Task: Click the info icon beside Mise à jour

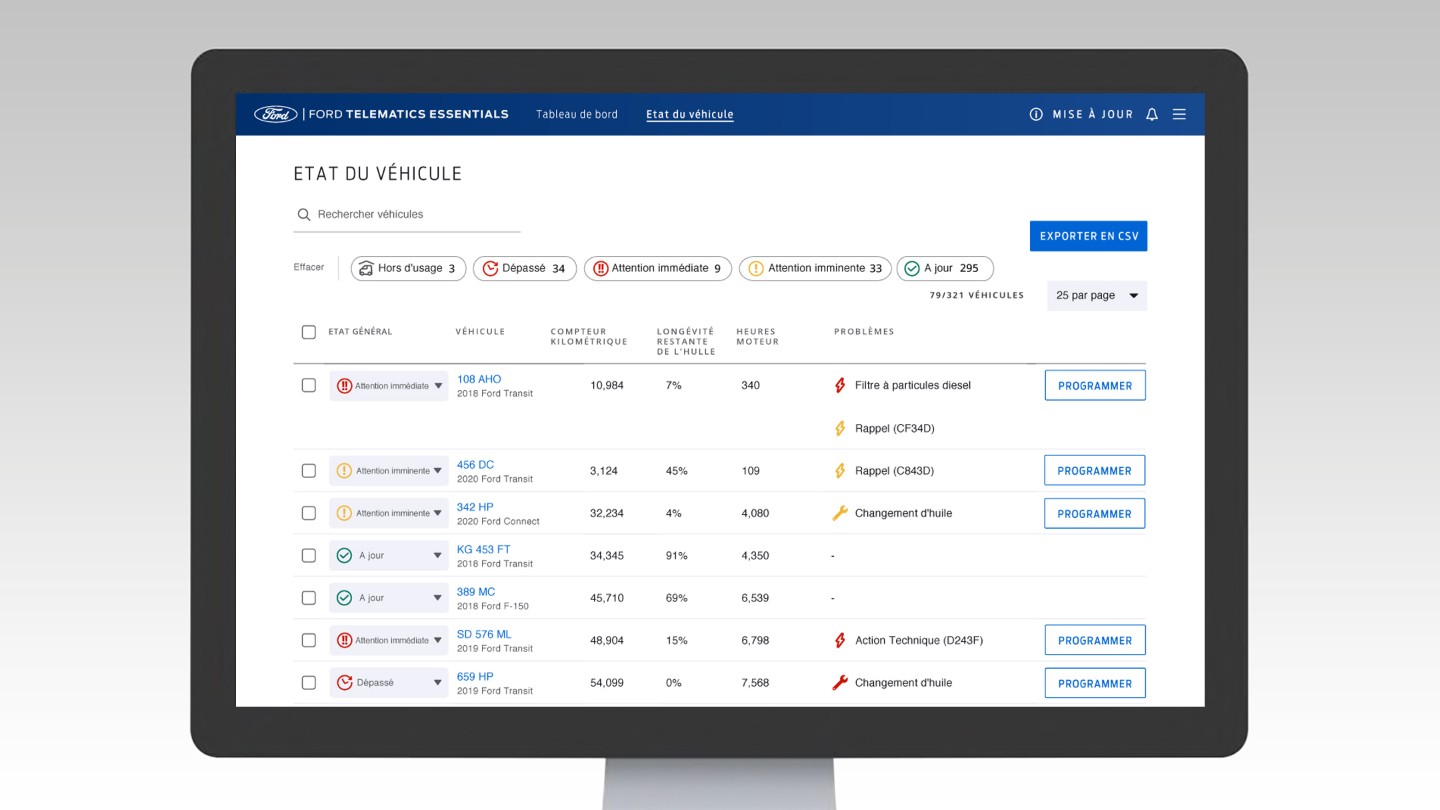Action: [x=1036, y=114]
